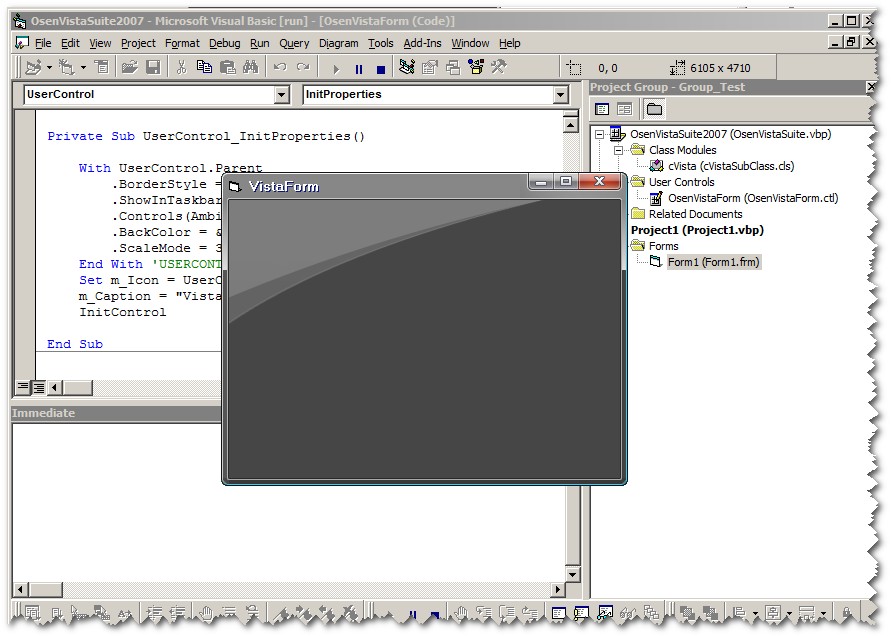This screenshot has width=891, height=636.
Task: Click the Open Project folder icon
Action: point(129,68)
